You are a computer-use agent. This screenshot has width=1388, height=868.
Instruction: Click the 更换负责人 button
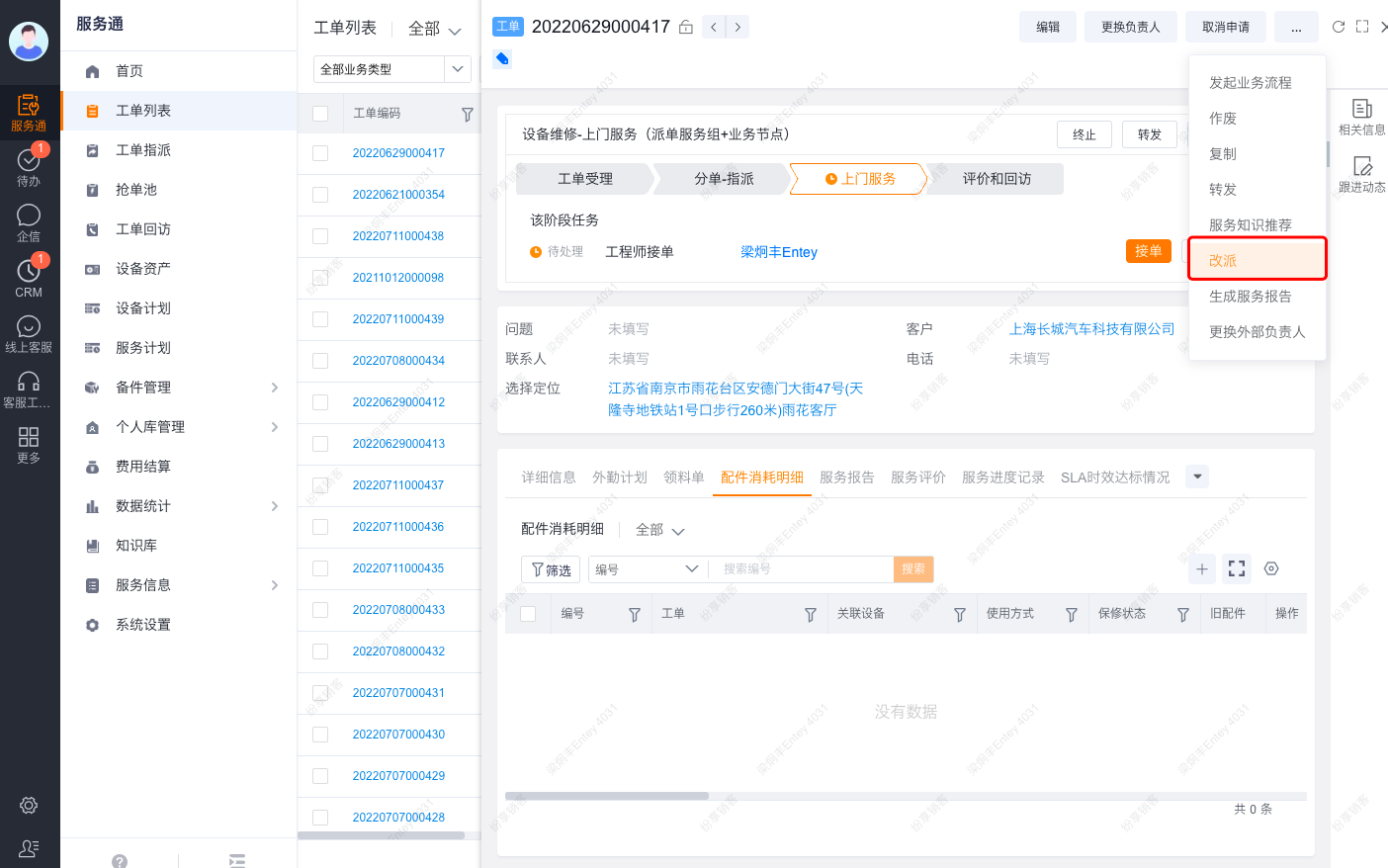click(1131, 27)
